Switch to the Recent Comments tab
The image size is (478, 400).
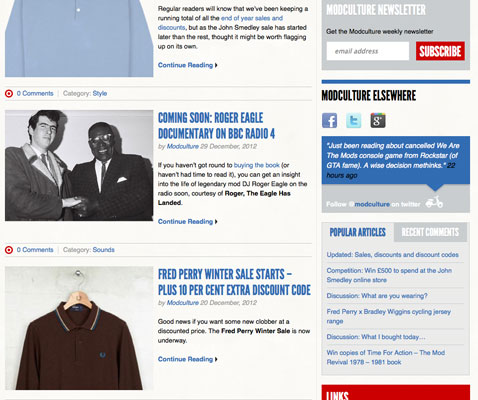pyautogui.click(x=430, y=232)
